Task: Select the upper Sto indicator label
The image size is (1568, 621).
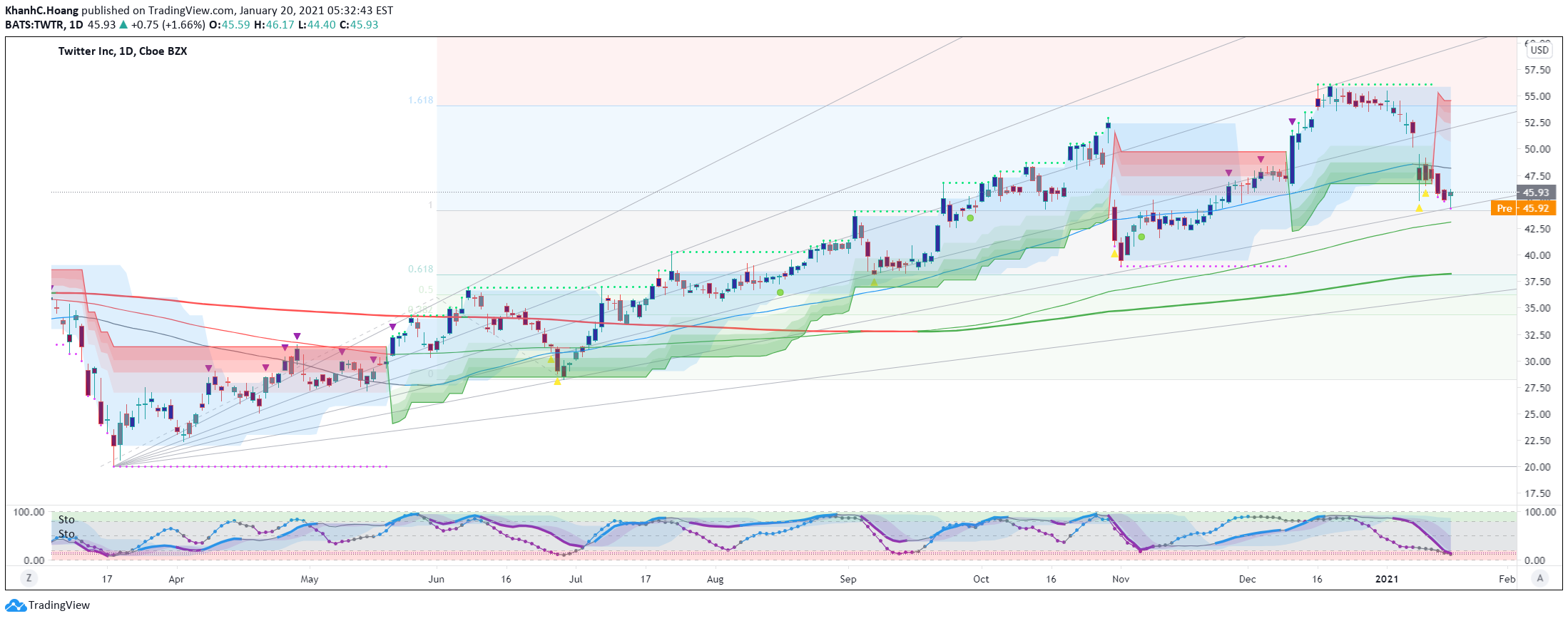Action: [66, 520]
